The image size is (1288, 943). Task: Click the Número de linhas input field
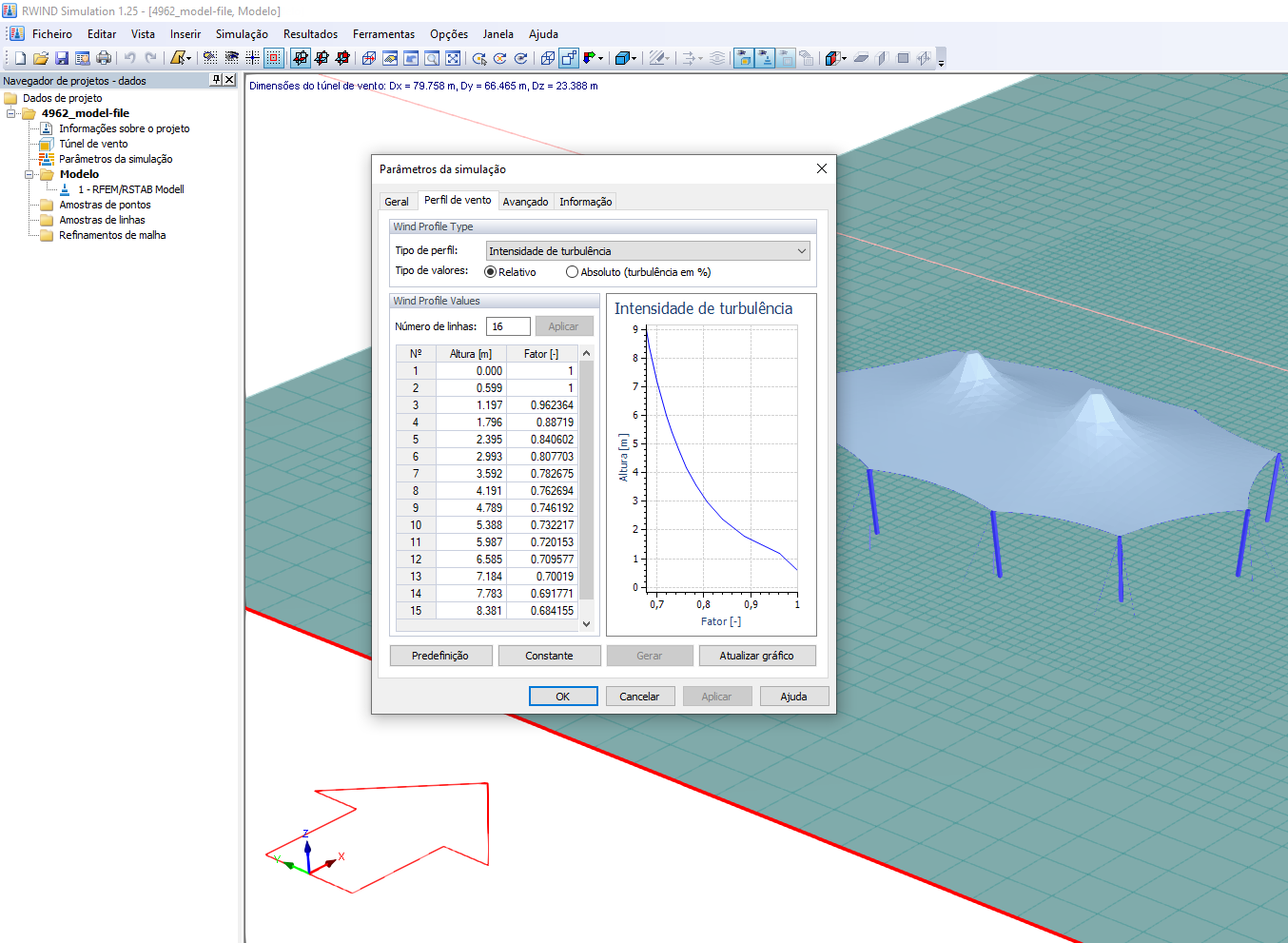(x=508, y=326)
